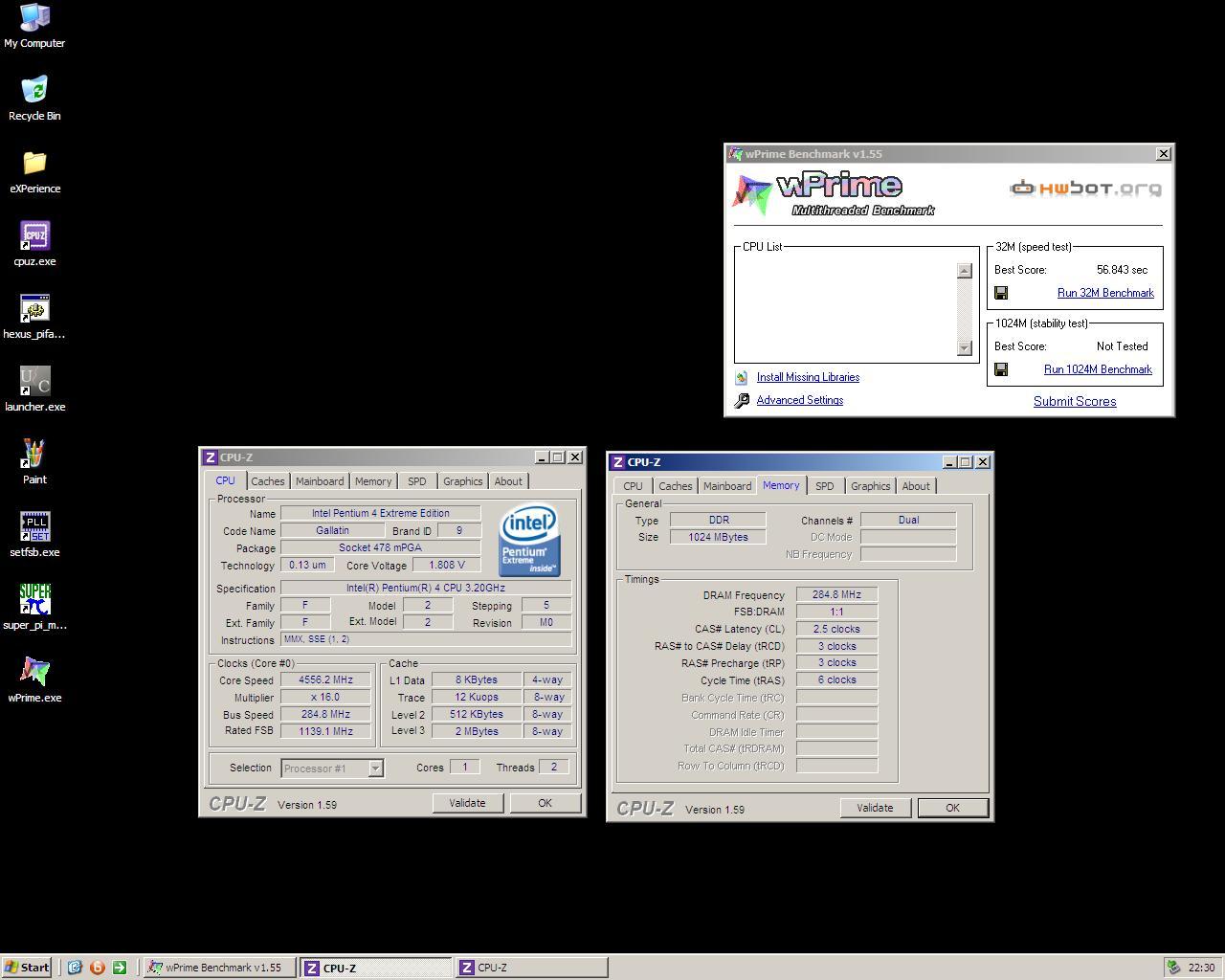Click OK in right CPU-Z memory window
1225x980 pixels.
pos(953,808)
